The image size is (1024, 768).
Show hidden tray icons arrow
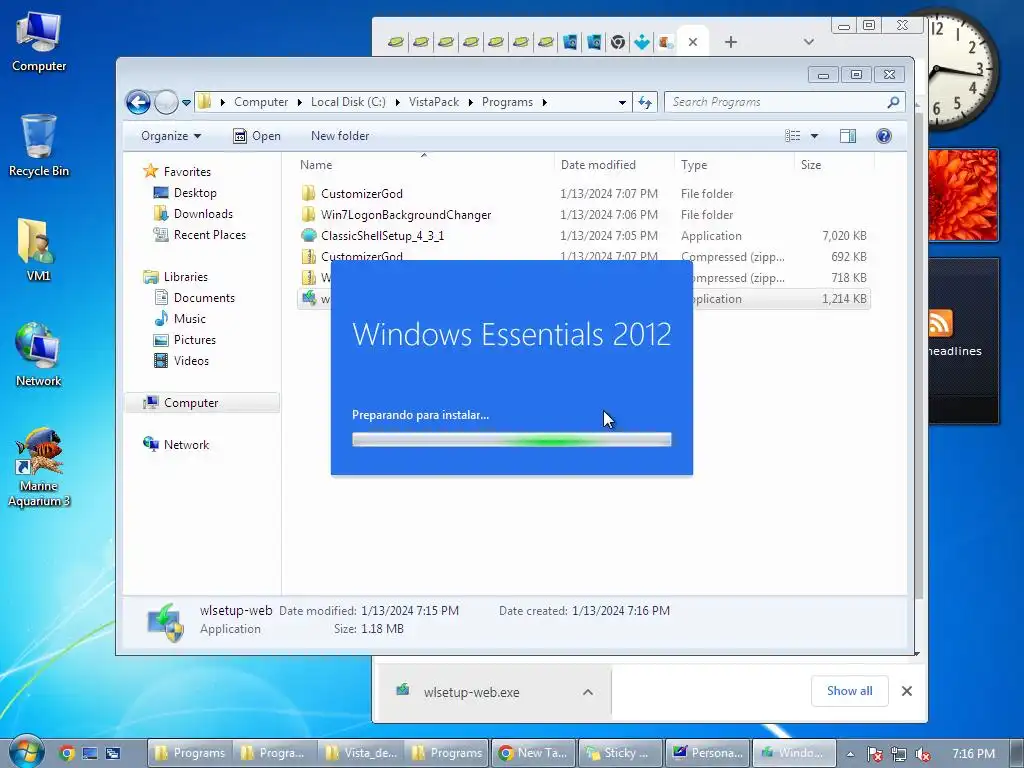pos(850,754)
